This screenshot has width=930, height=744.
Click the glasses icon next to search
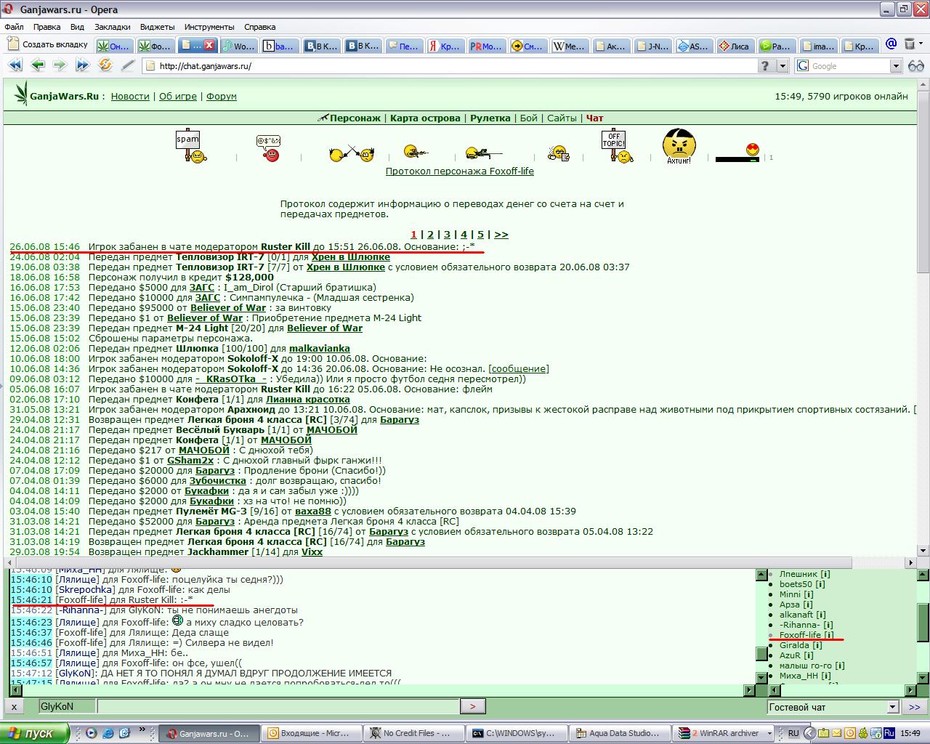point(916,66)
